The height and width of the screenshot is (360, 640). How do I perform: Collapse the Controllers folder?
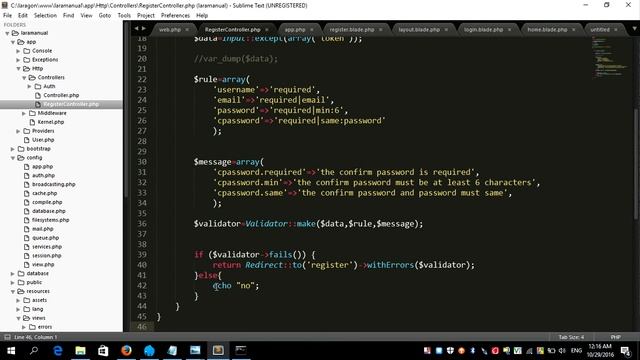click(24, 78)
